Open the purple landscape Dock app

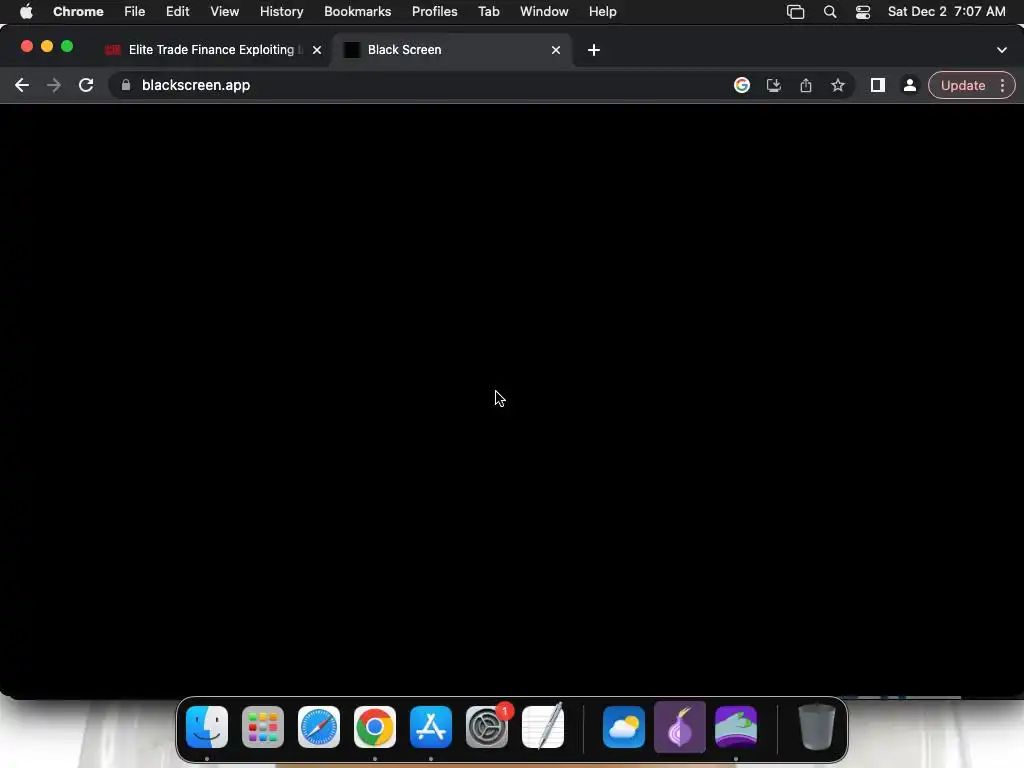click(736, 727)
